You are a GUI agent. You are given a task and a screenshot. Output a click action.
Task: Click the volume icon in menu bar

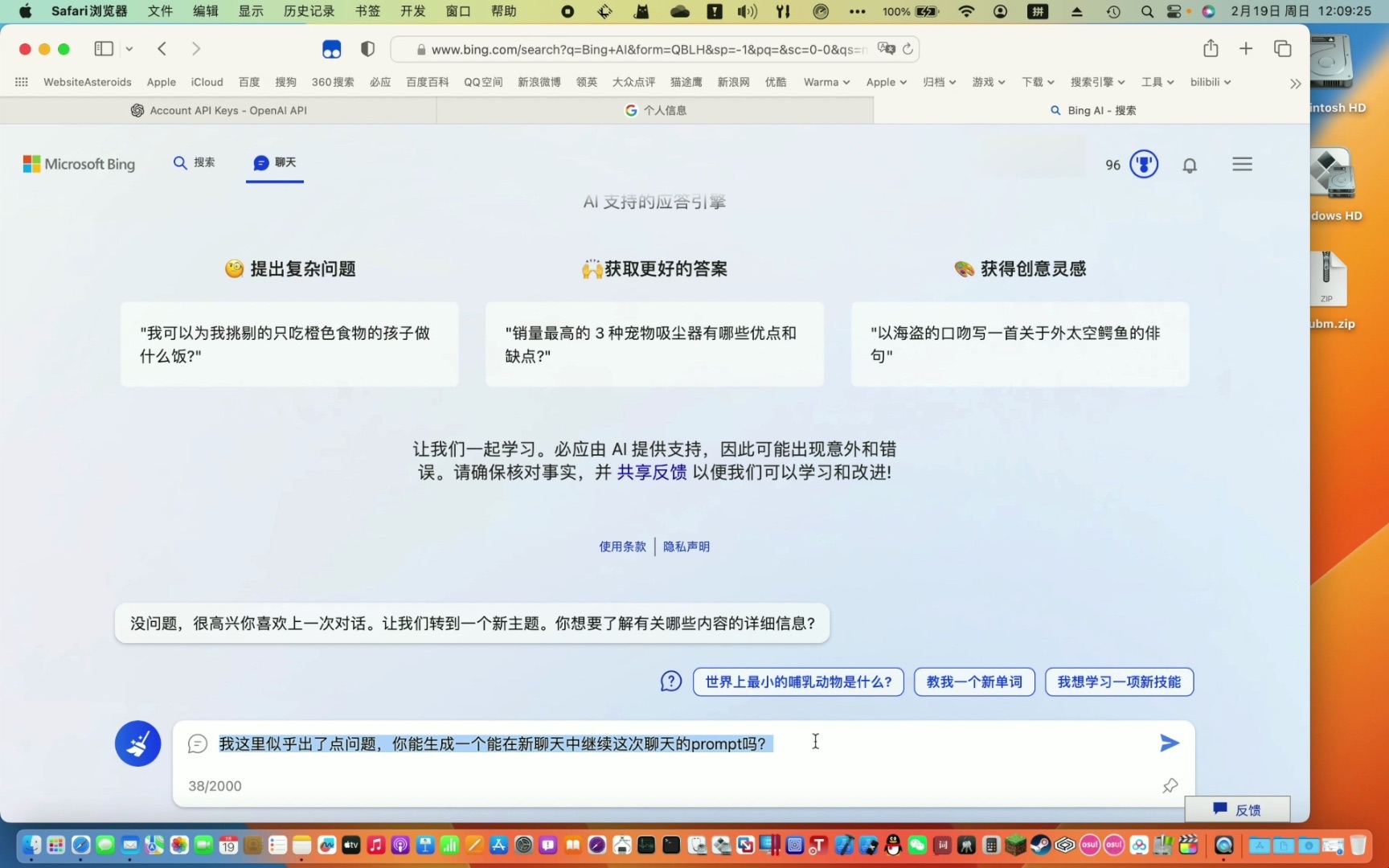pos(747,11)
